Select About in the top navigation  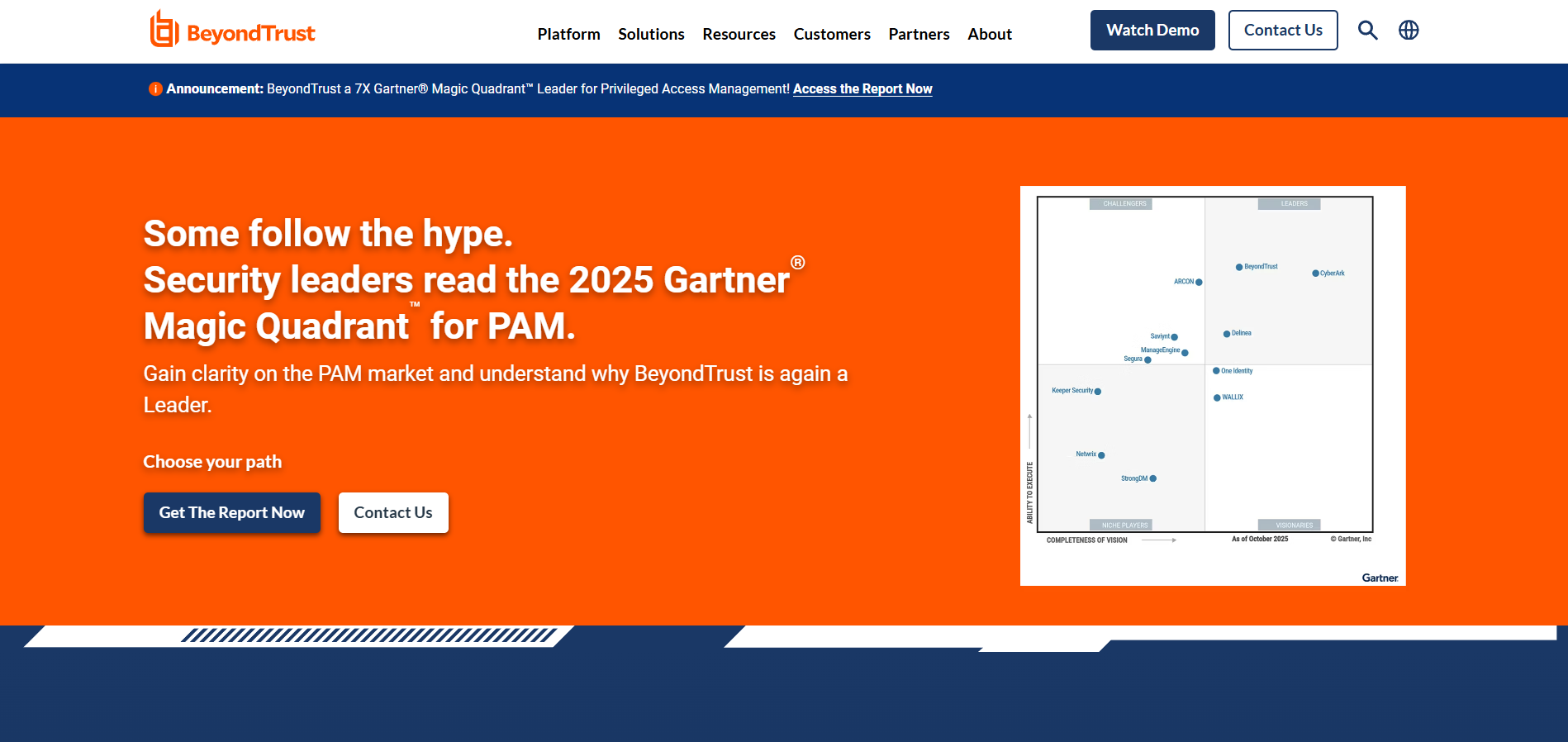click(x=990, y=34)
